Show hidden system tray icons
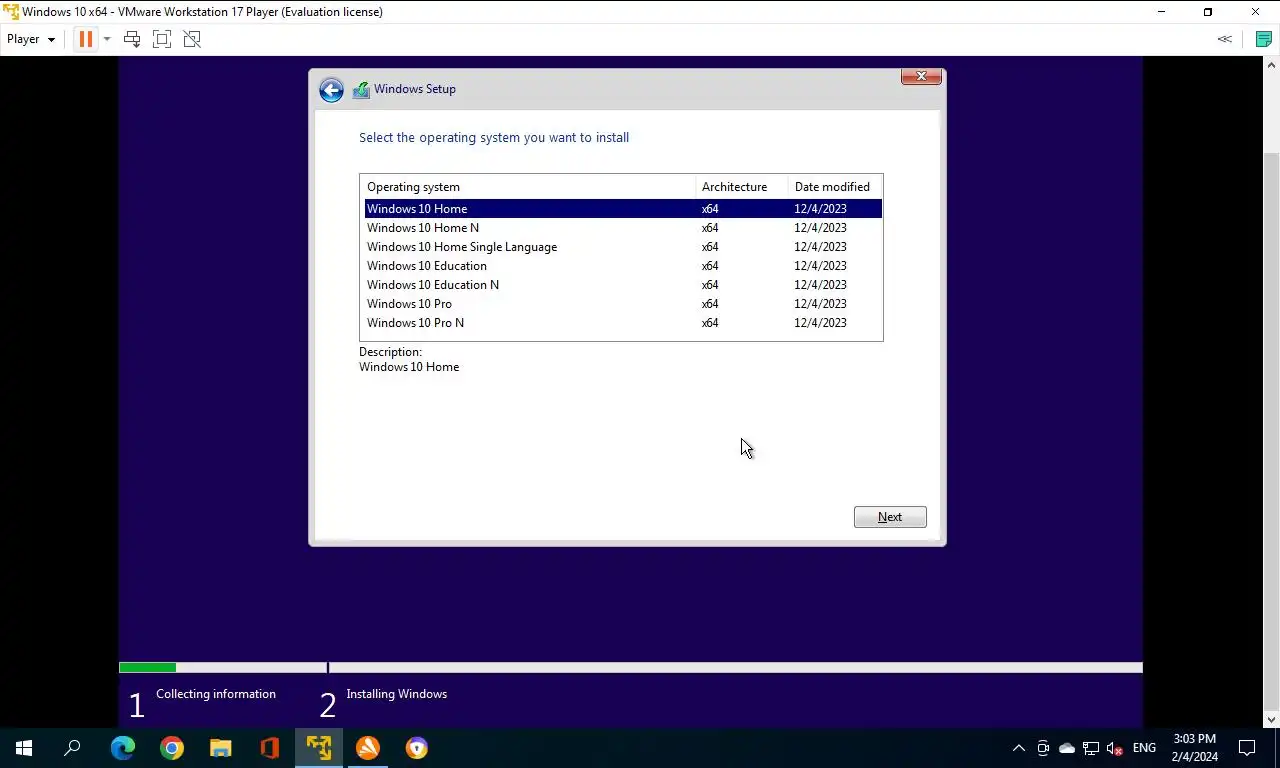 click(x=1019, y=748)
